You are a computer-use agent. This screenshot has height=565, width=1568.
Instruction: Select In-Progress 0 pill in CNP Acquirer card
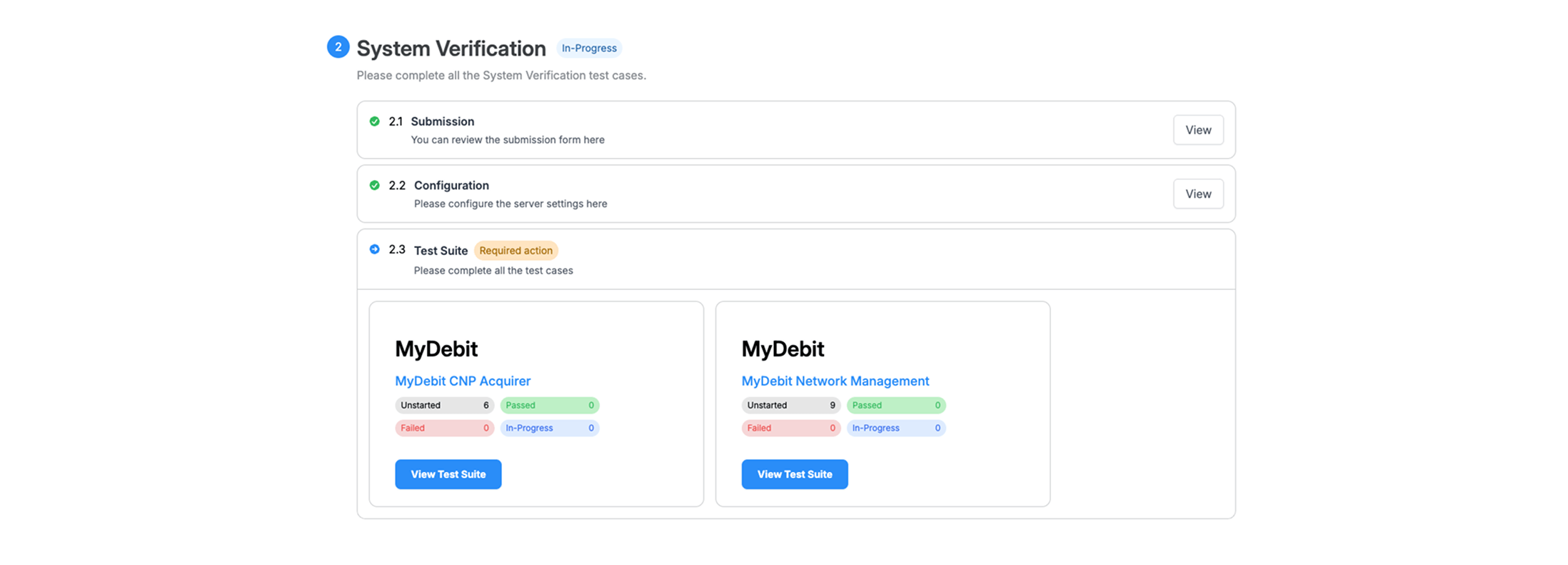click(x=550, y=428)
